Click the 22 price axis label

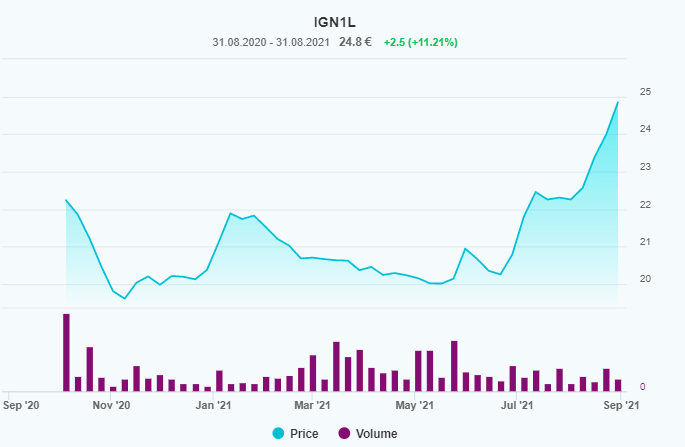[x=645, y=204]
